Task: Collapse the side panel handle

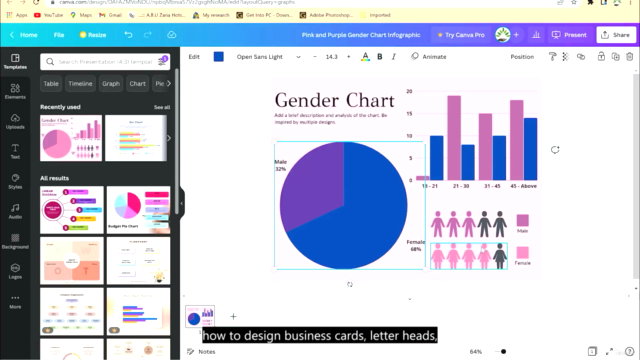Action: pos(182,203)
